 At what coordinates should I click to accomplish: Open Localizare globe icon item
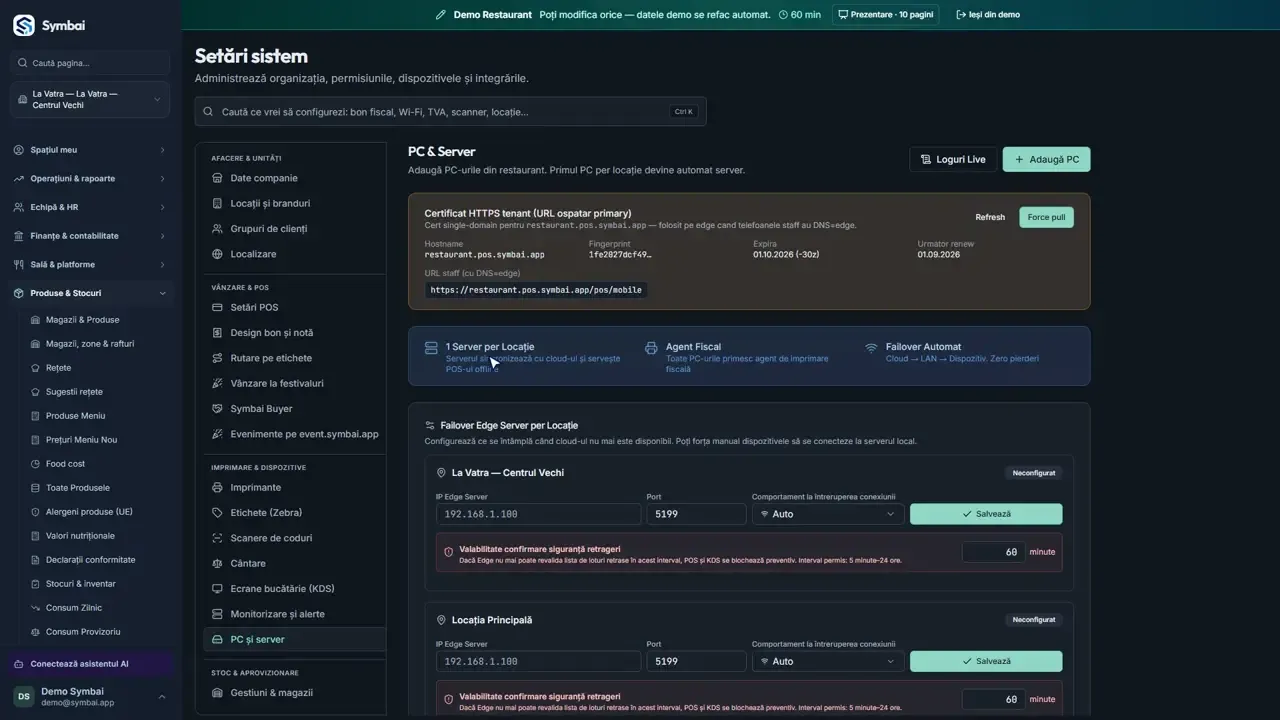pos(218,254)
